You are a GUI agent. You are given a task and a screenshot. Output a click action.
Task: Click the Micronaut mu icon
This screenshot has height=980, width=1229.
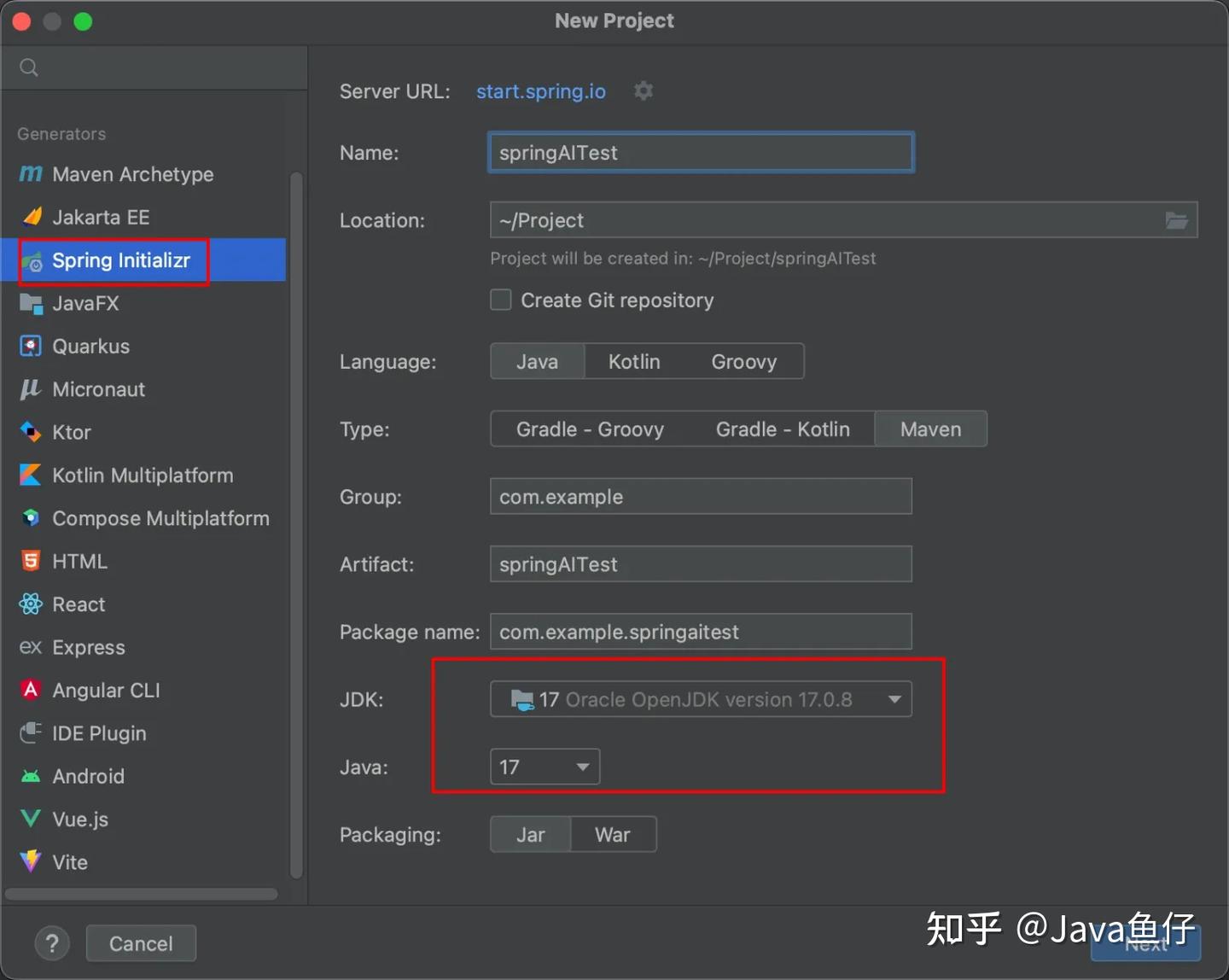coord(31,389)
